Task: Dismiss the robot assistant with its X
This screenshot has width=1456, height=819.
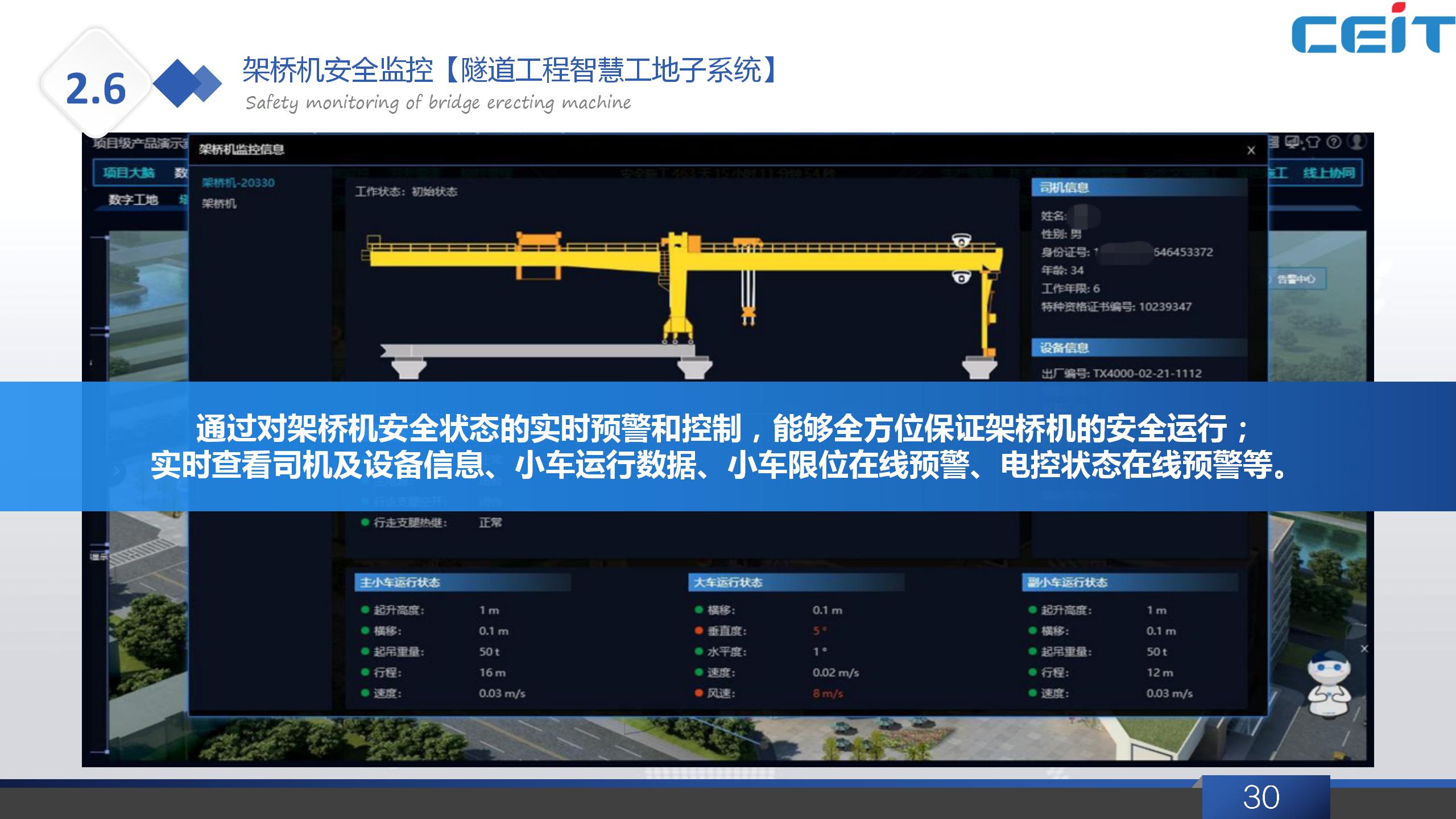Action: tap(1364, 648)
